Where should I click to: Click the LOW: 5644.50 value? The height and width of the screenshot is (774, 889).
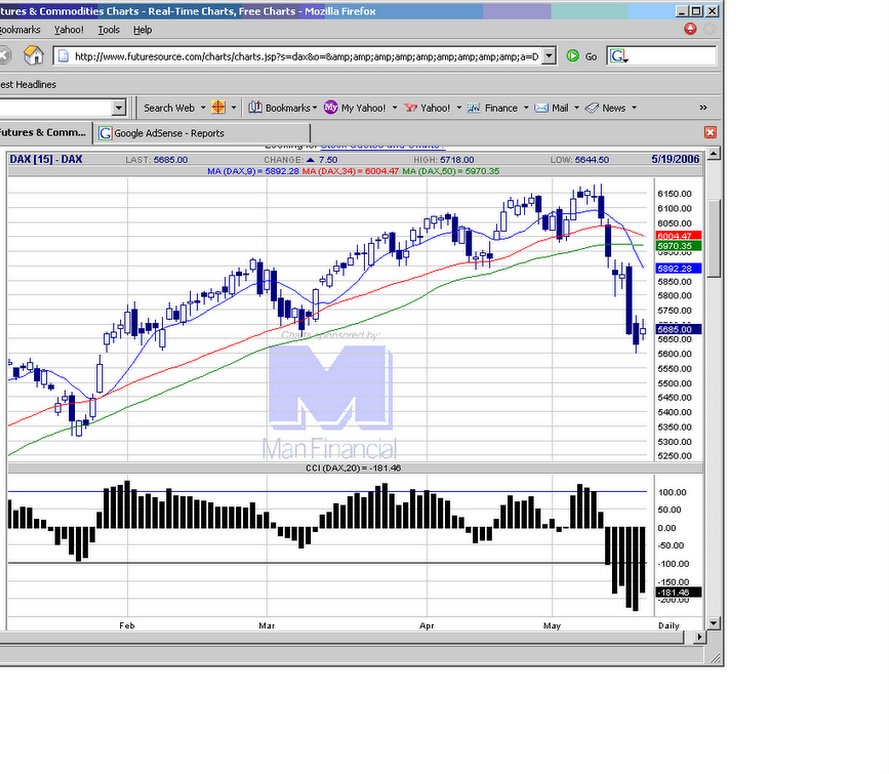pyautogui.click(x=579, y=160)
